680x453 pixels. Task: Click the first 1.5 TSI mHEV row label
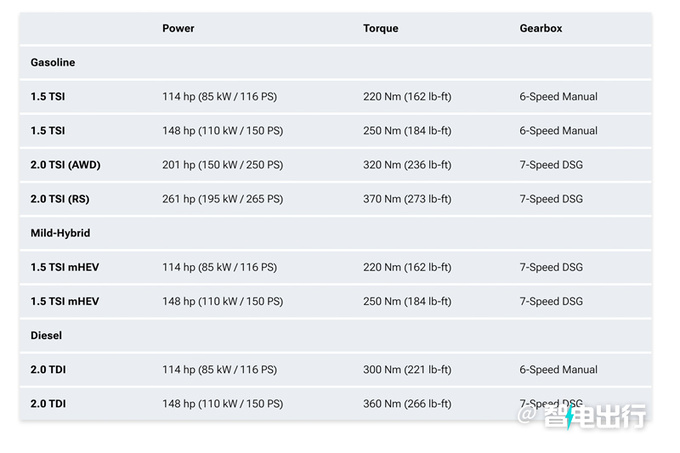65,267
